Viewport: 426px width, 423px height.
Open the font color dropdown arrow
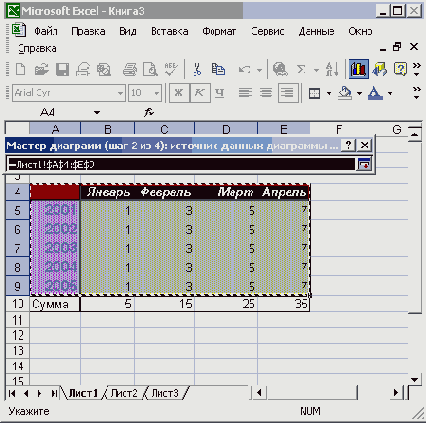point(390,93)
